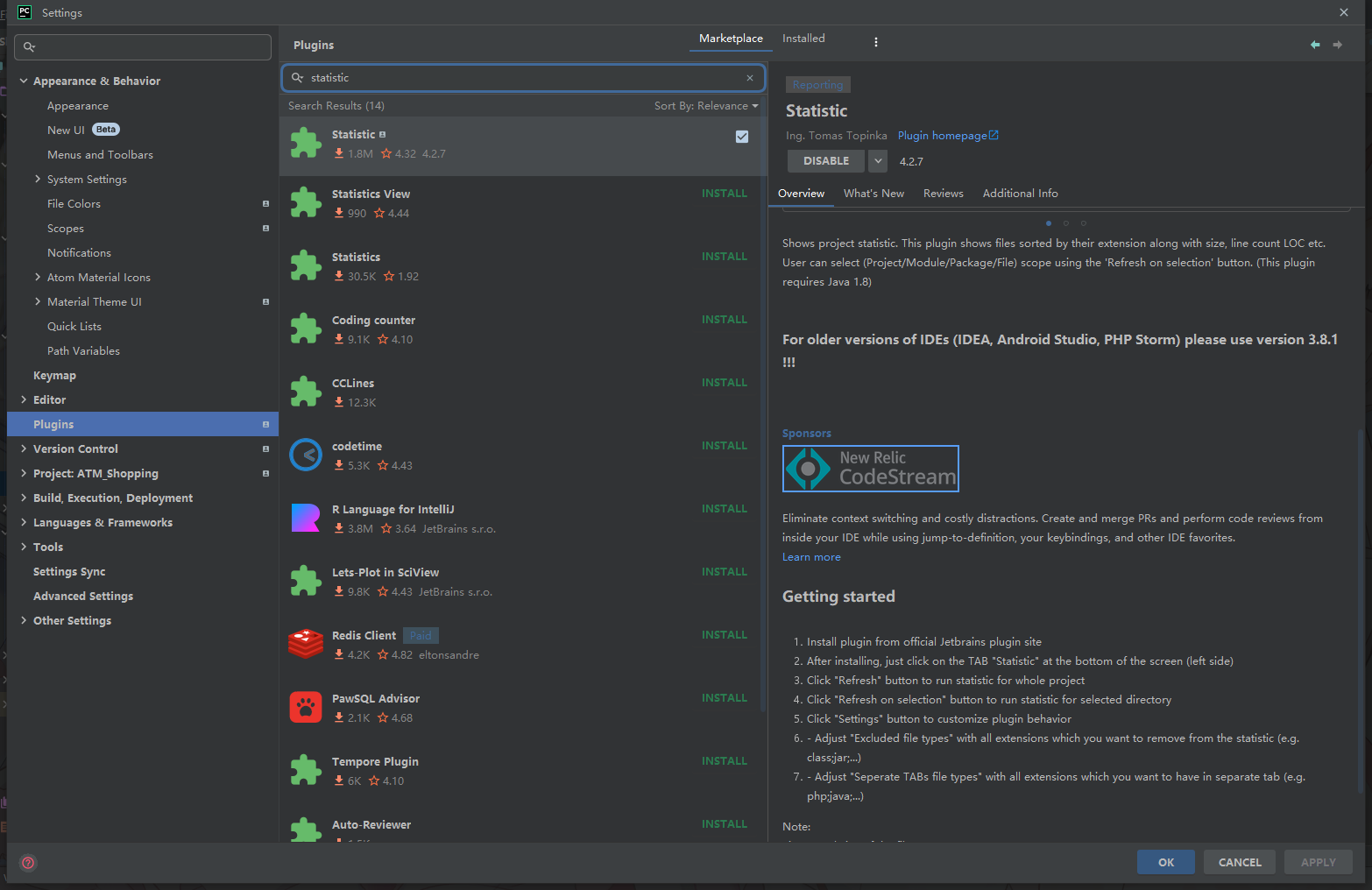Image resolution: width=1372 pixels, height=890 pixels.
Task: Click the external link icon by Plugin homepage
Action: pyautogui.click(x=994, y=135)
